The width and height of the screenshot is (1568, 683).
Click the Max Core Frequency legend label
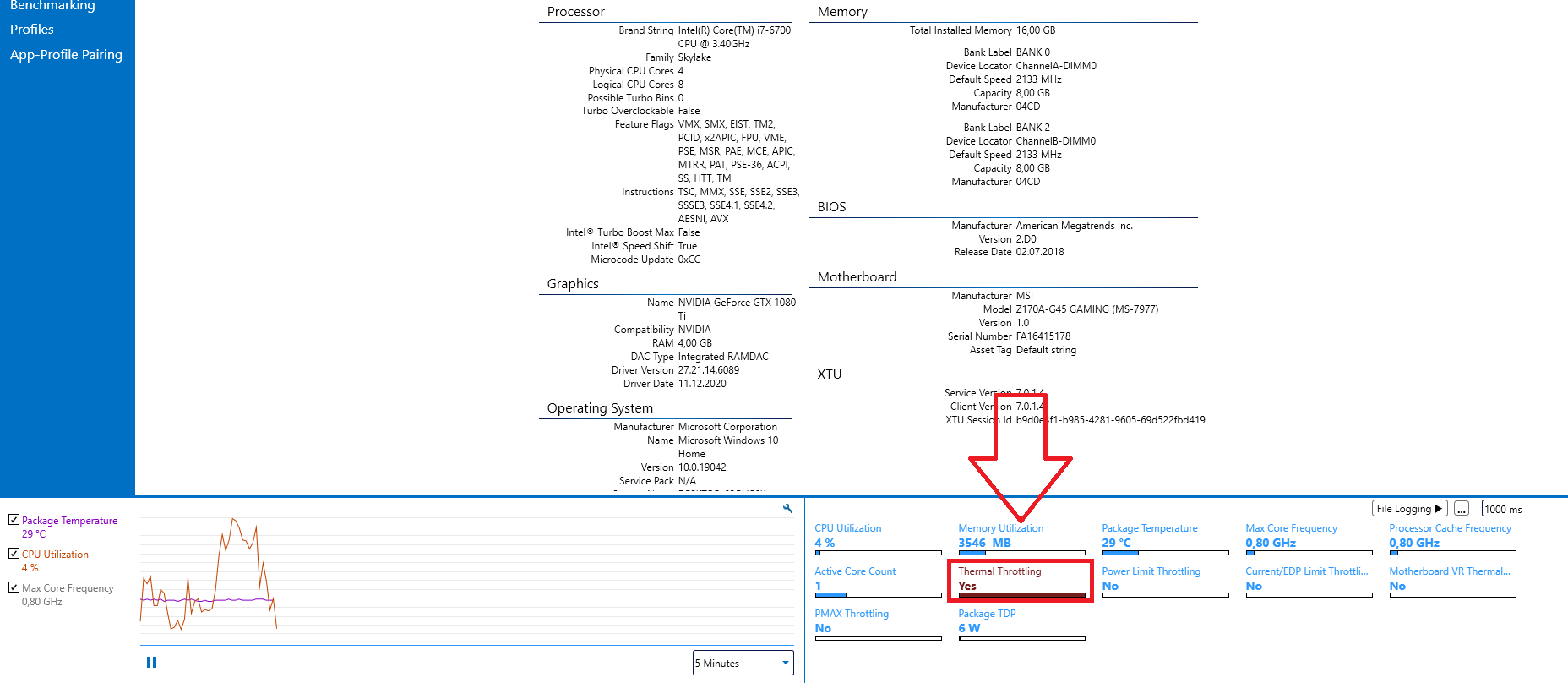[68, 588]
